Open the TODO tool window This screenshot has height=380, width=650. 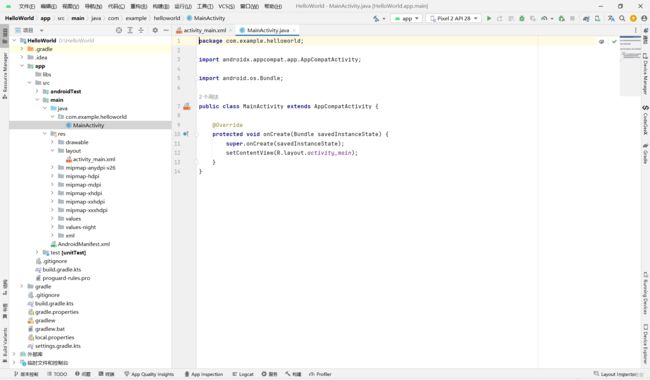point(57,374)
